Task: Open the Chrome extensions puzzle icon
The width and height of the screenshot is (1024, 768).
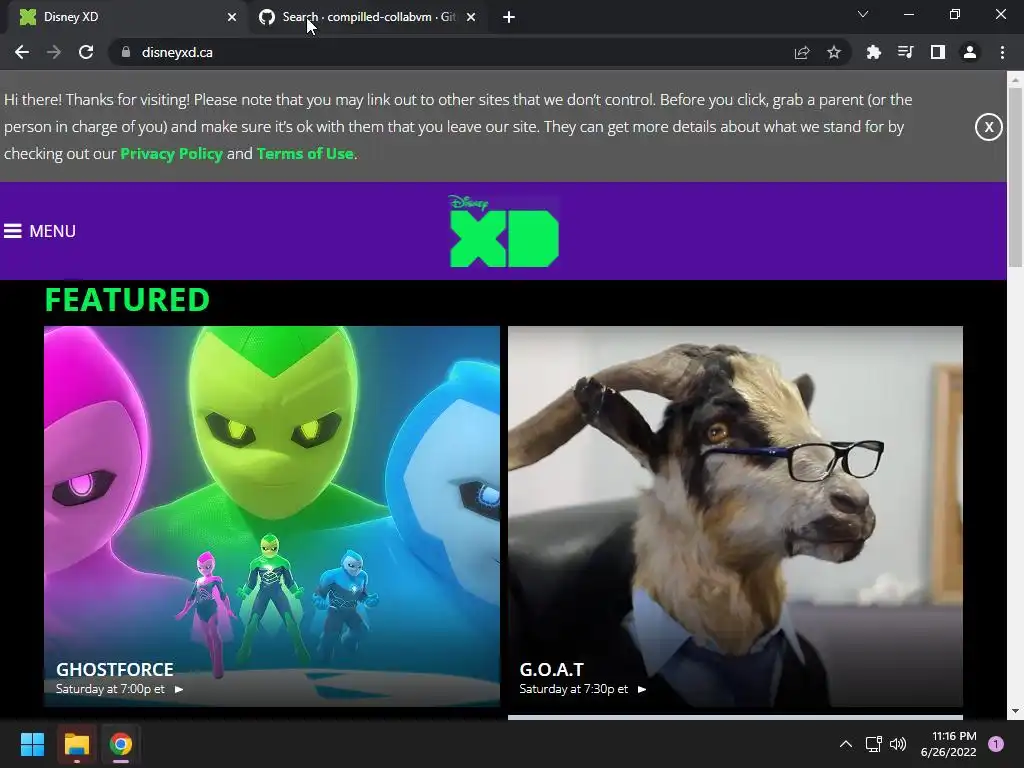Action: coord(873,52)
